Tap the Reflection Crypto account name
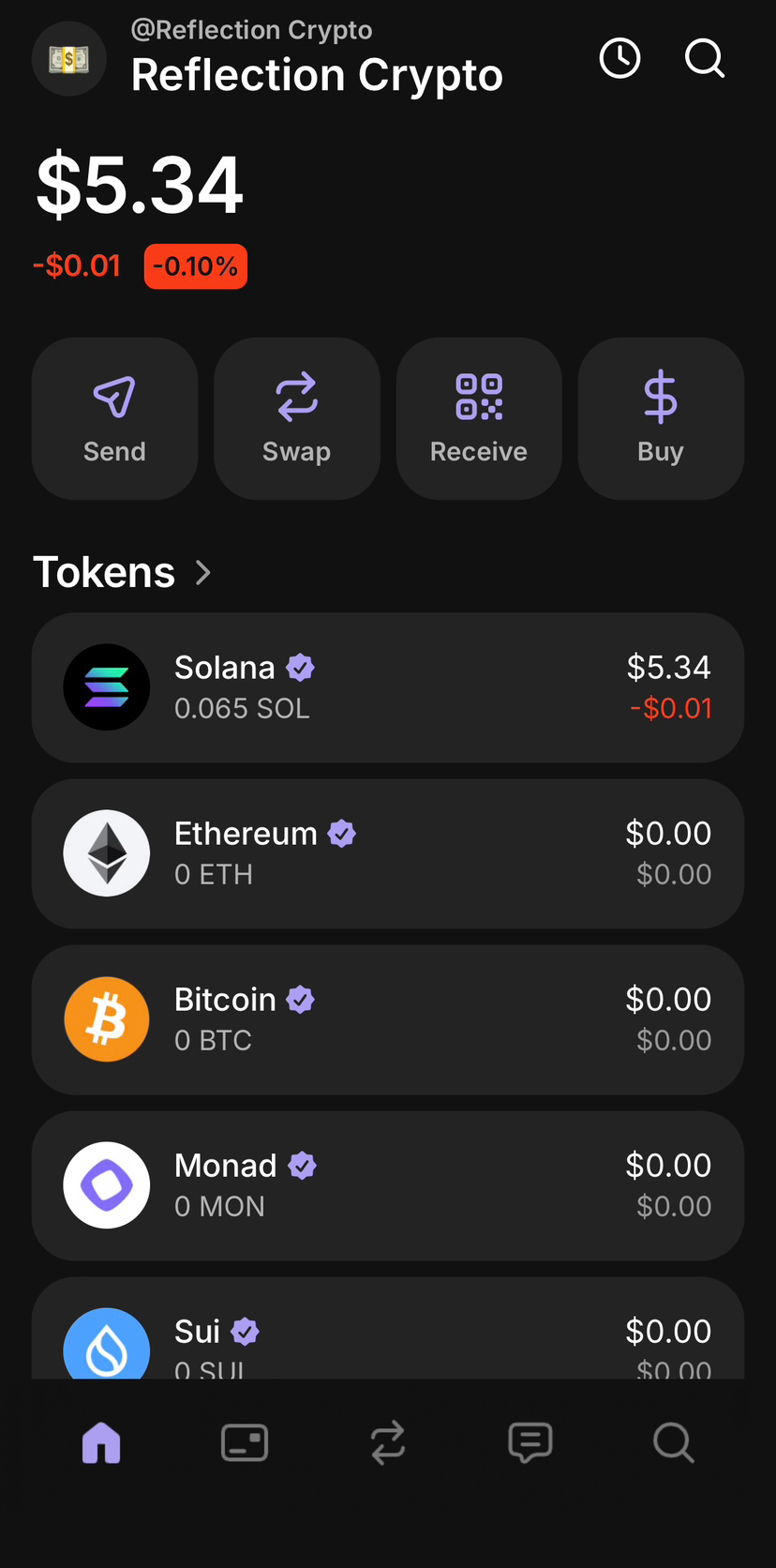The height and width of the screenshot is (1568, 776). coord(317,75)
